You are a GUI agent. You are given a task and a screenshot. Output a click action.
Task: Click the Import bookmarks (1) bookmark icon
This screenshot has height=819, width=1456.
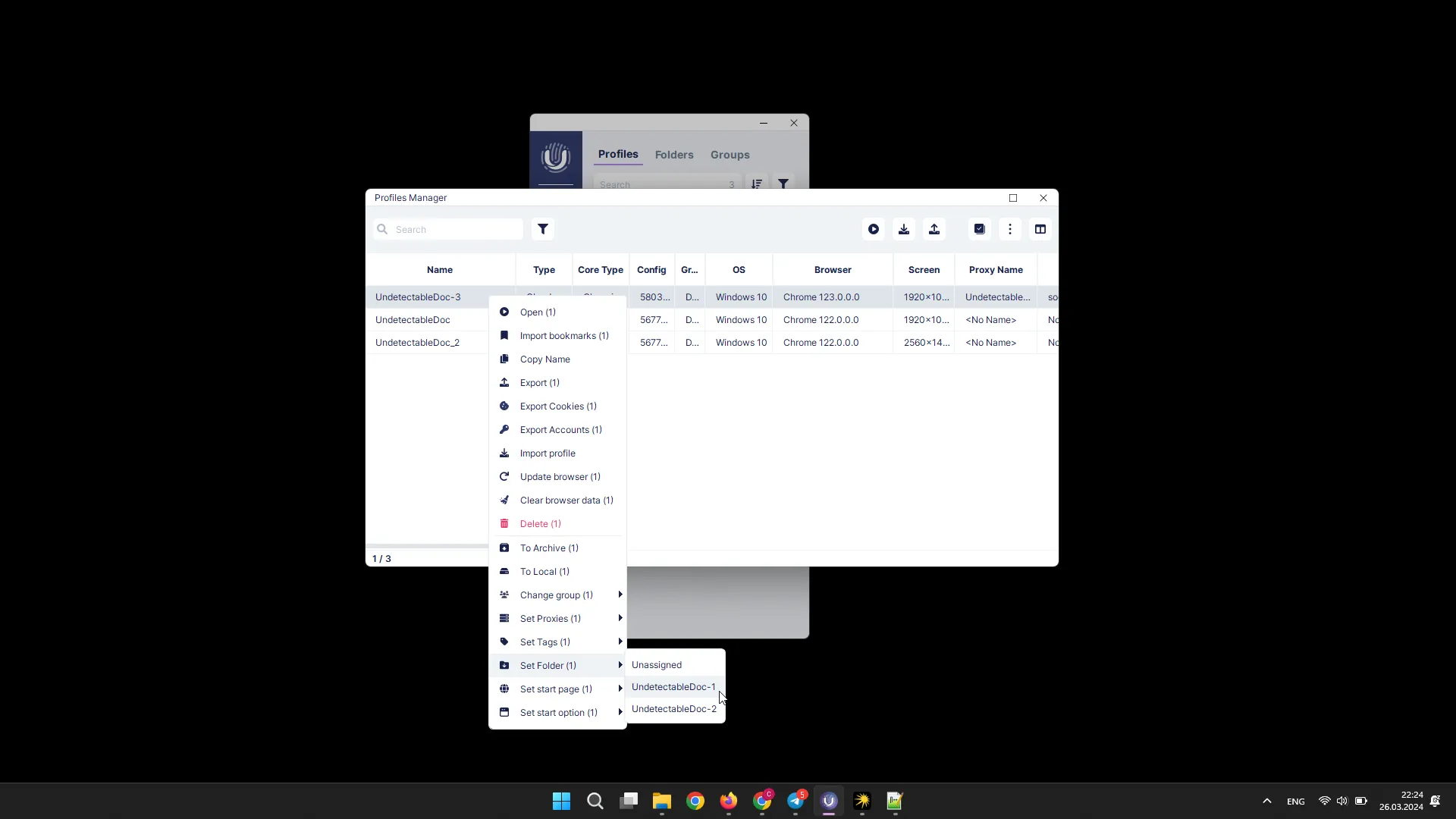504,335
